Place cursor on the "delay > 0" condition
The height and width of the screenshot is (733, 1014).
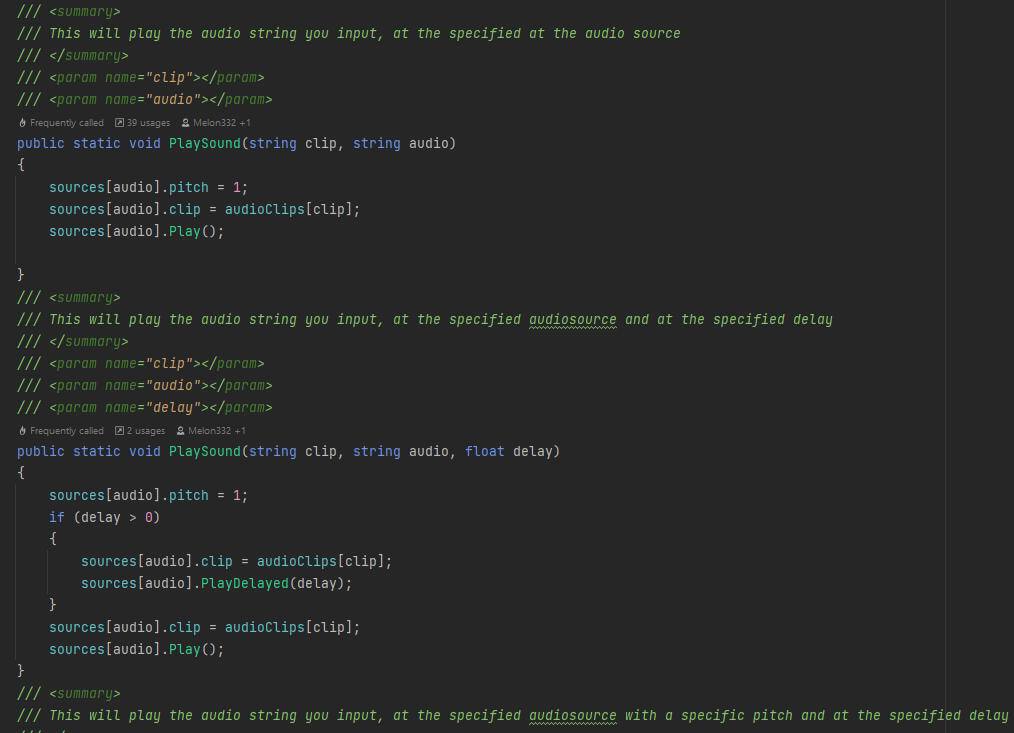pyautogui.click(x=116, y=517)
